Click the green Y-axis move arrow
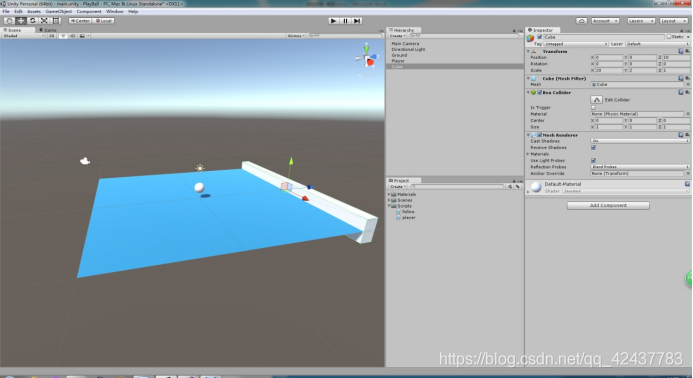The height and width of the screenshot is (378, 693). pyautogui.click(x=291, y=162)
